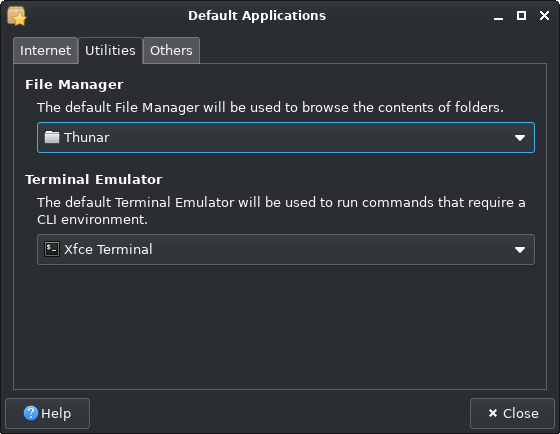Expand the Terminal Emulator dropdown arrow
Viewport: 560px width, 434px height.
click(x=520, y=249)
